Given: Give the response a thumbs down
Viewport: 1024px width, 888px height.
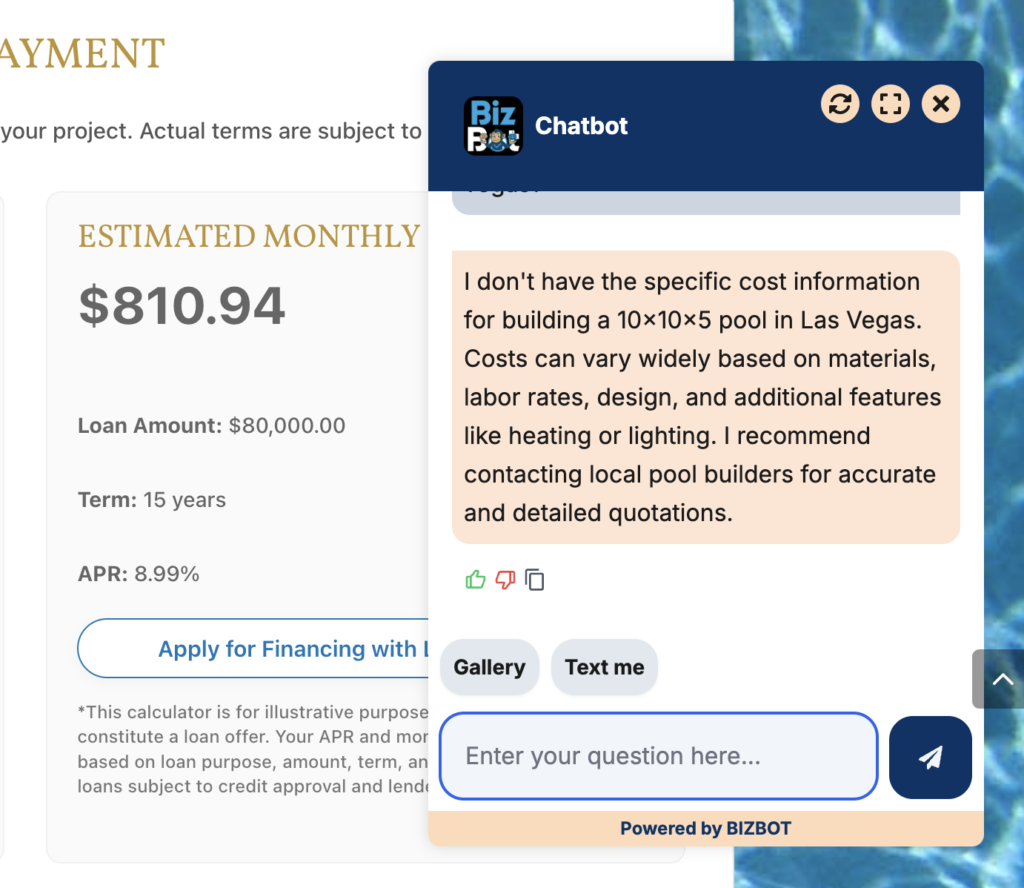Looking at the screenshot, I should [505, 579].
